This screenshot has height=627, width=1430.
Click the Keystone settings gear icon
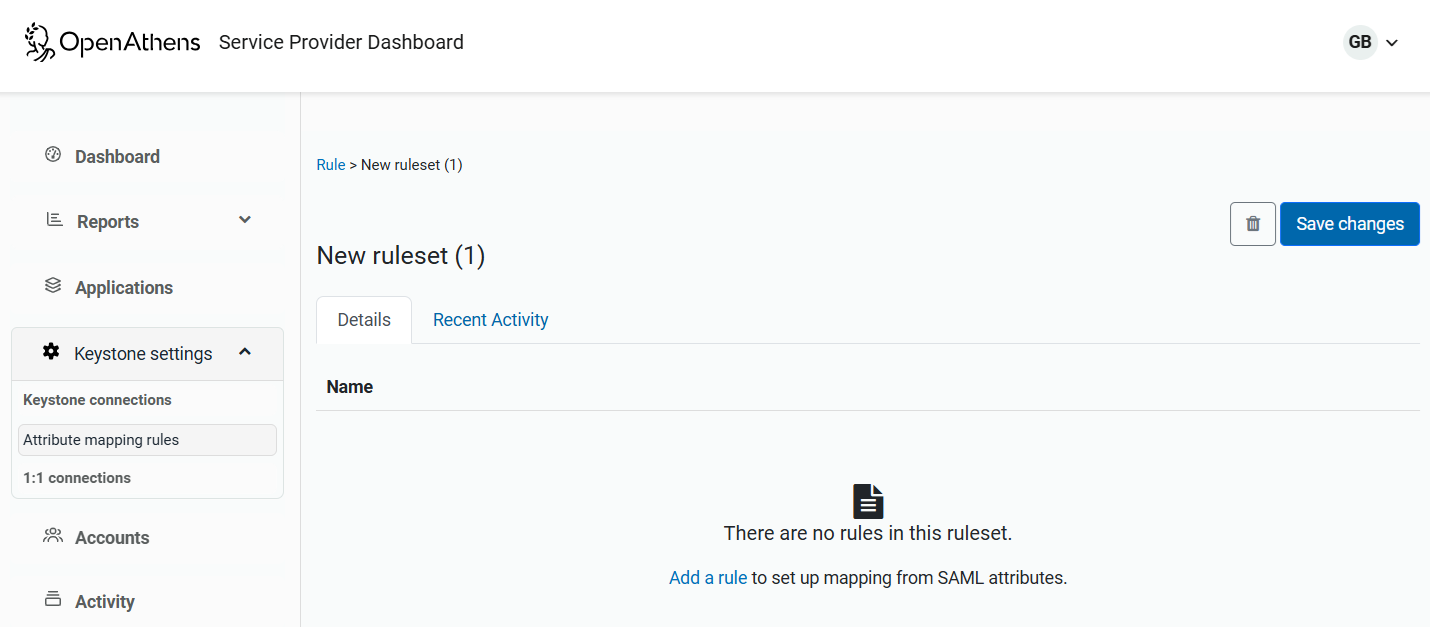[x=50, y=352]
